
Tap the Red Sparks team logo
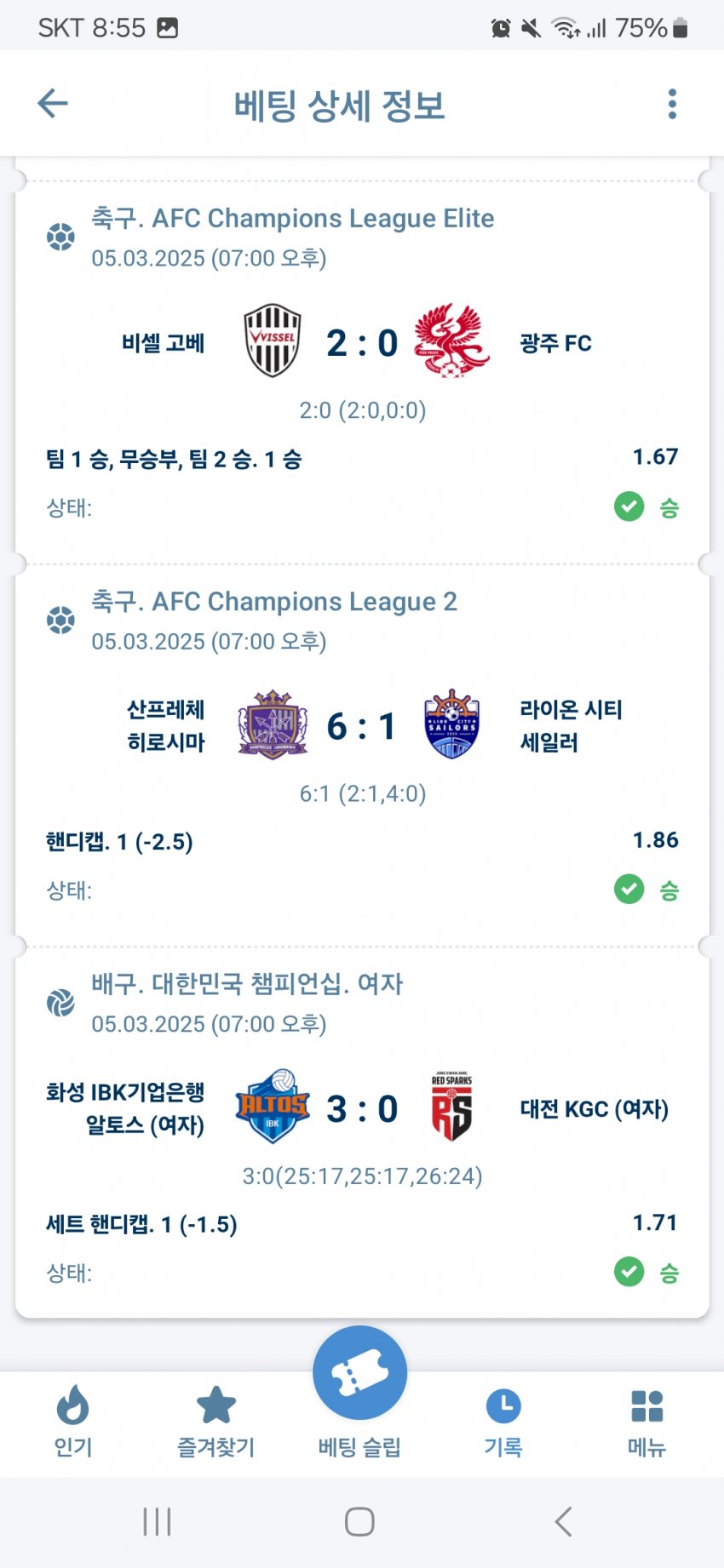(x=451, y=1107)
